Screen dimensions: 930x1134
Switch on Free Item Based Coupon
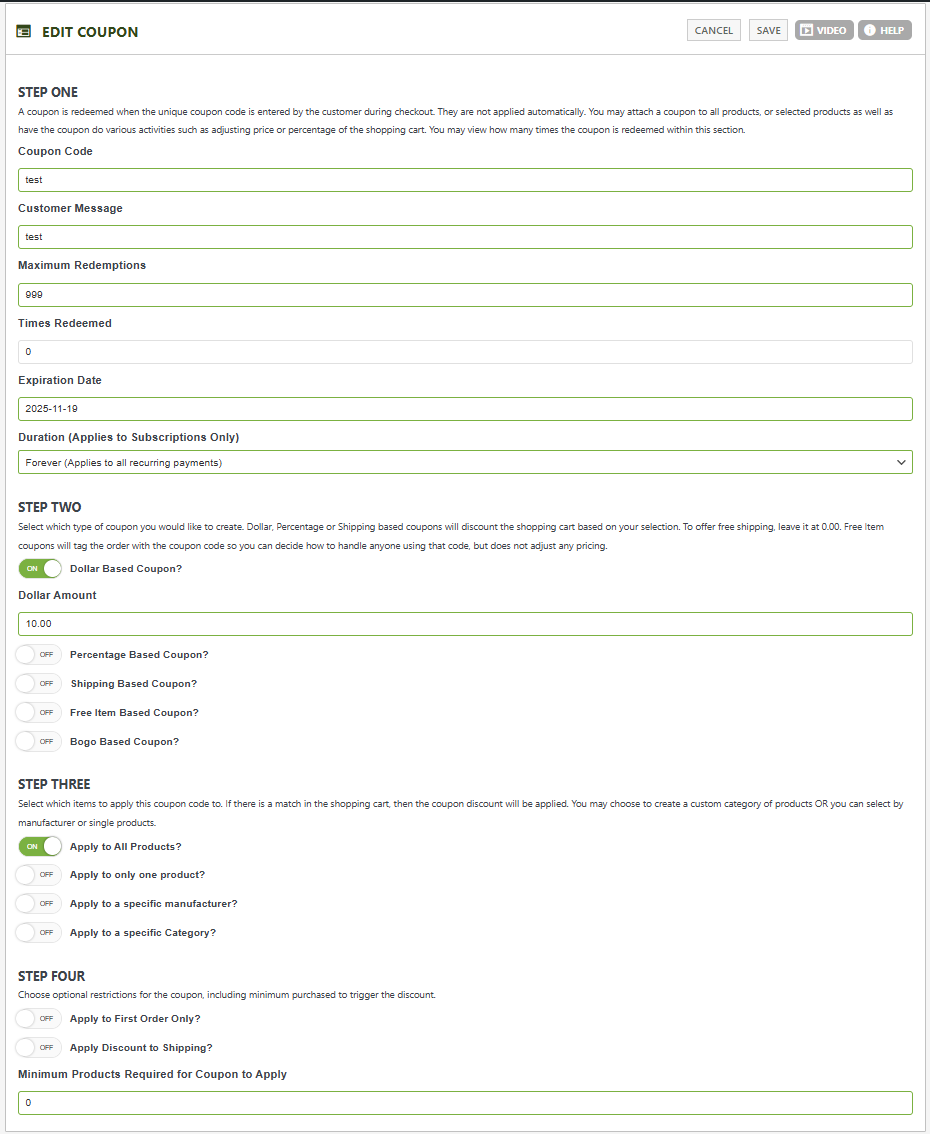pos(40,713)
